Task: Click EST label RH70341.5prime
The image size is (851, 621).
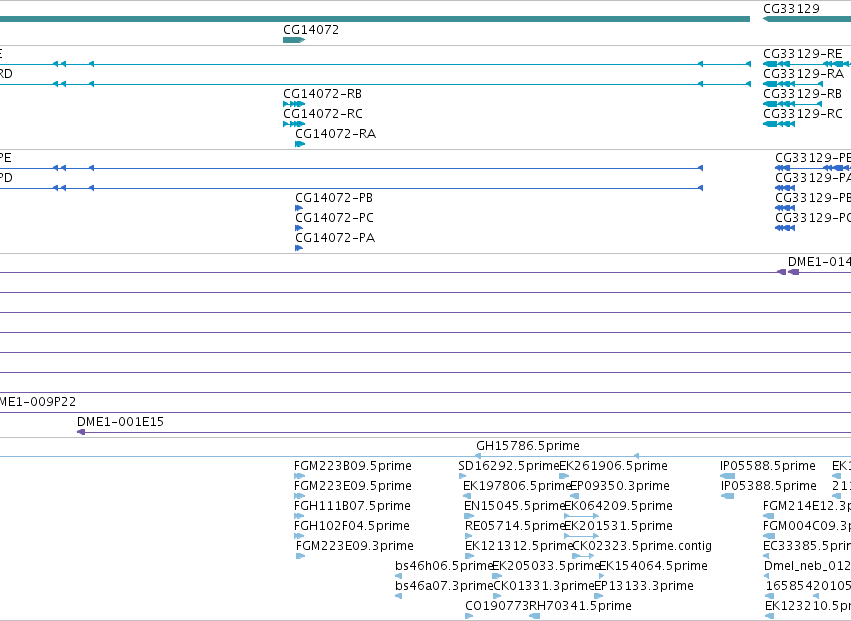Action: pyautogui.click(x=580, y=606)
